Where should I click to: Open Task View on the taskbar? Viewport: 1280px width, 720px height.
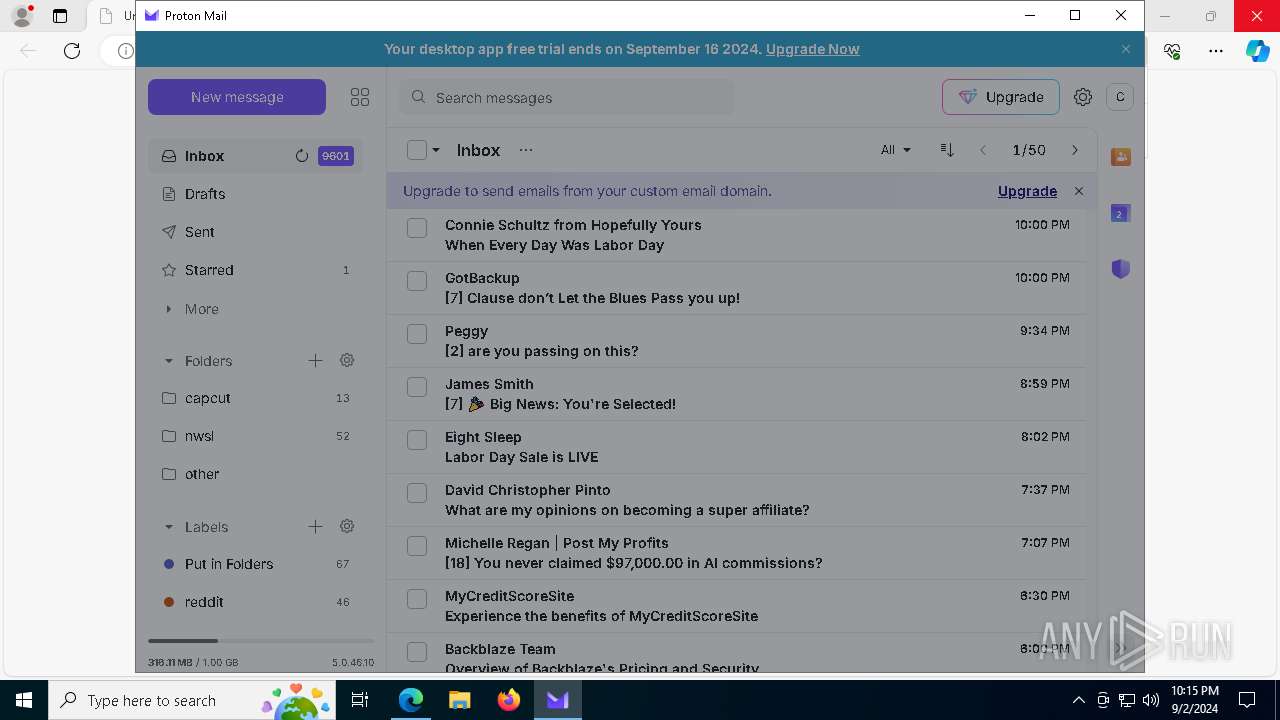tap(360, 700)
